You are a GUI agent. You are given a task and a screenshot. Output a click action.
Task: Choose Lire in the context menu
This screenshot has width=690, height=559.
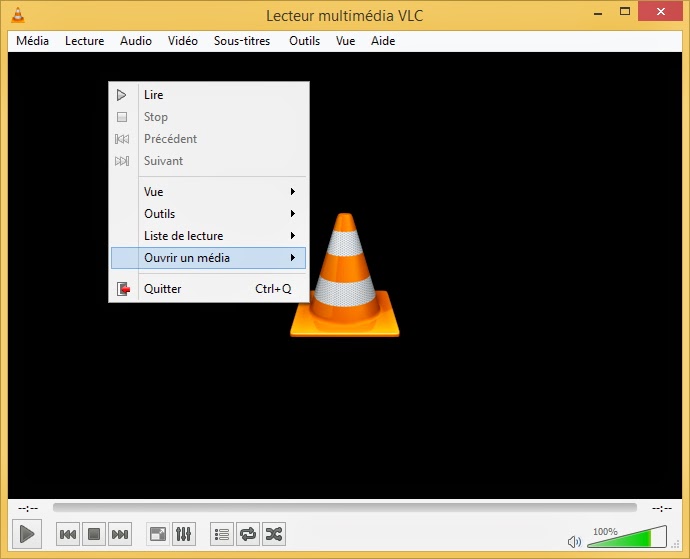208,95
